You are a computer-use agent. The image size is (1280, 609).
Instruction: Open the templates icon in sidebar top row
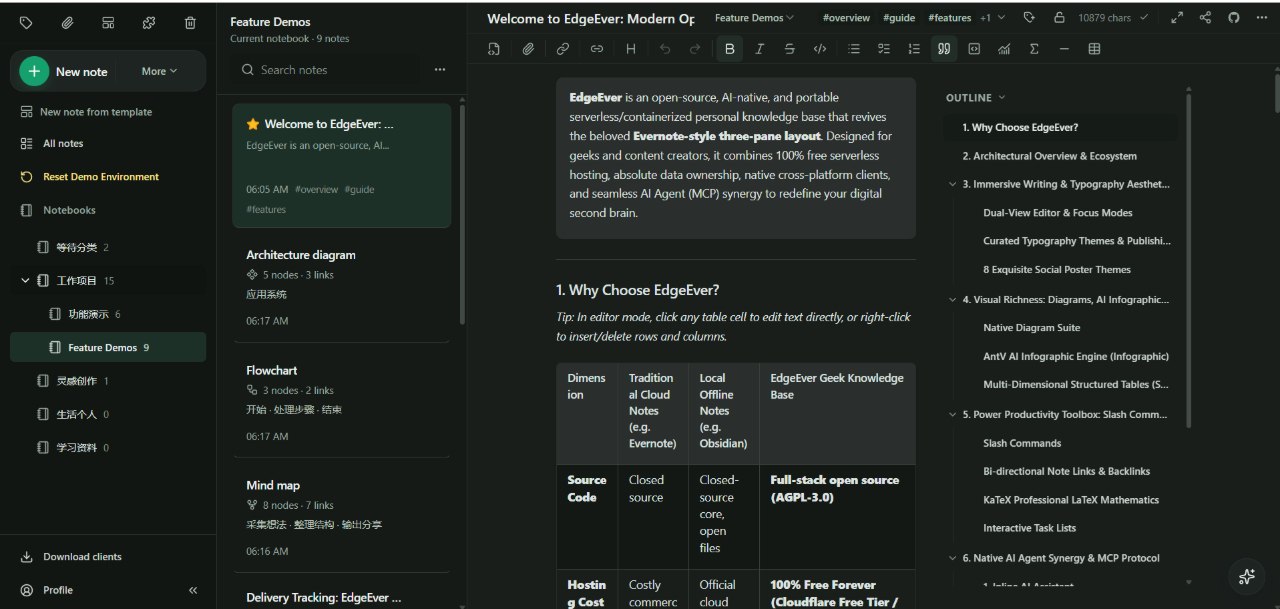pos(108,22)
